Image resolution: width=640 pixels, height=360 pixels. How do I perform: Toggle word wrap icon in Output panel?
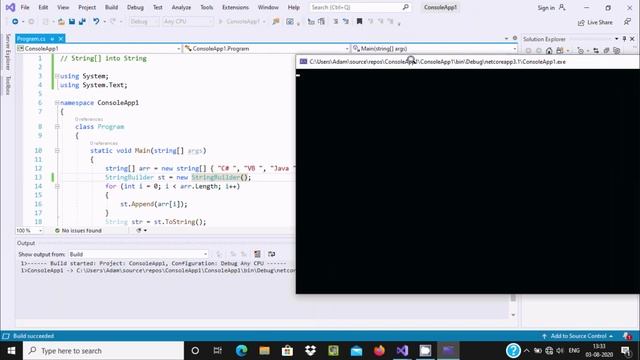coord(271,254)
